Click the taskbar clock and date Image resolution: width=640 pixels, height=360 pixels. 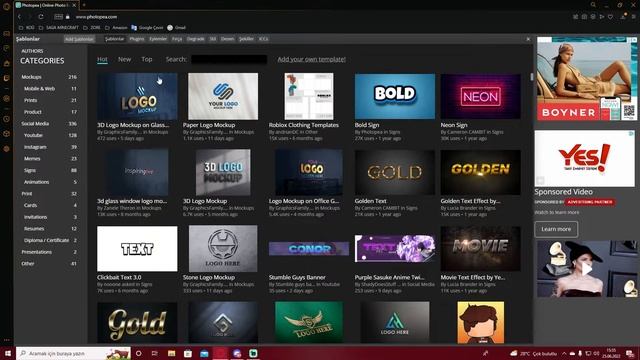click(611, 353)
